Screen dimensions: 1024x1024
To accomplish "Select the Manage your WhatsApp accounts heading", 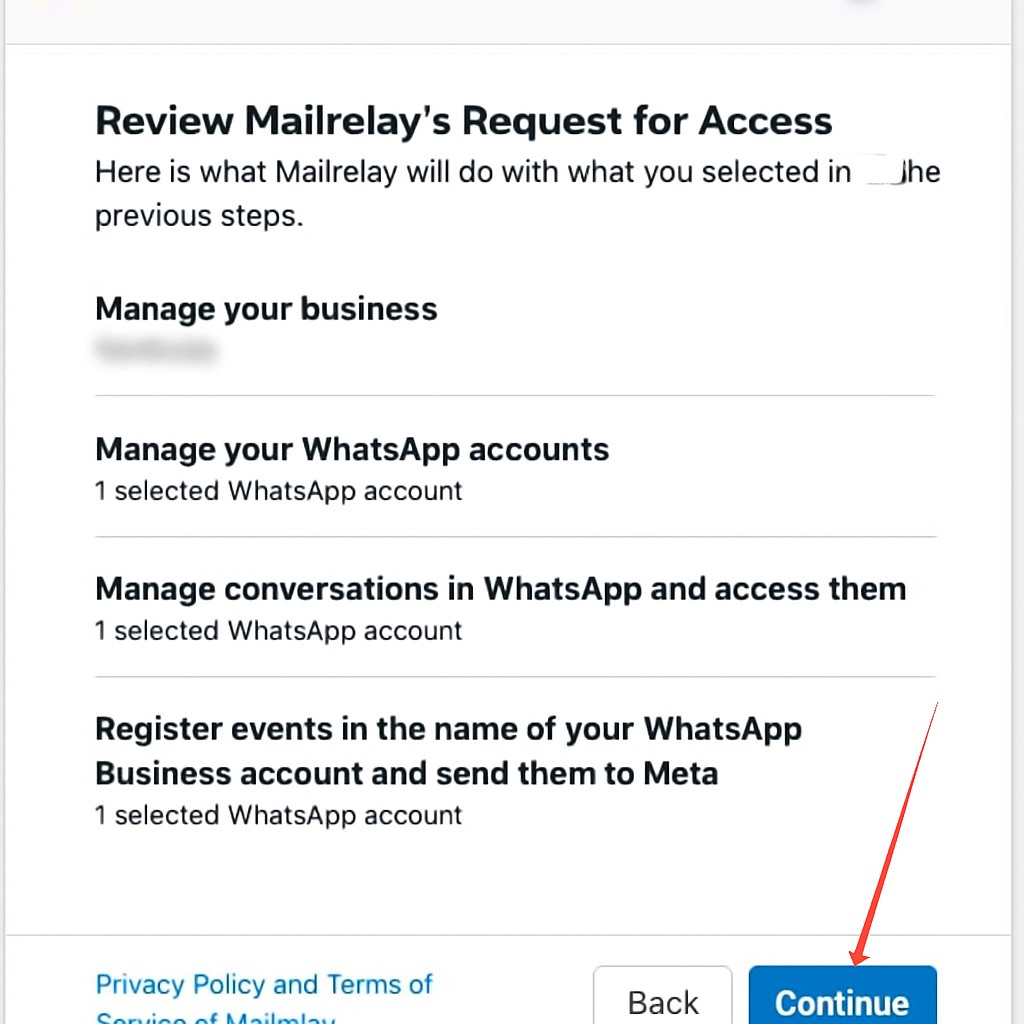I will point(352,451).
